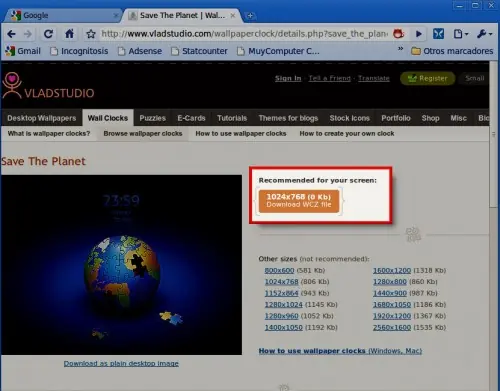This screenshot has width=500, height=391.
Task: Click Download as plain desktop image
Action: (x=121, y=363)
